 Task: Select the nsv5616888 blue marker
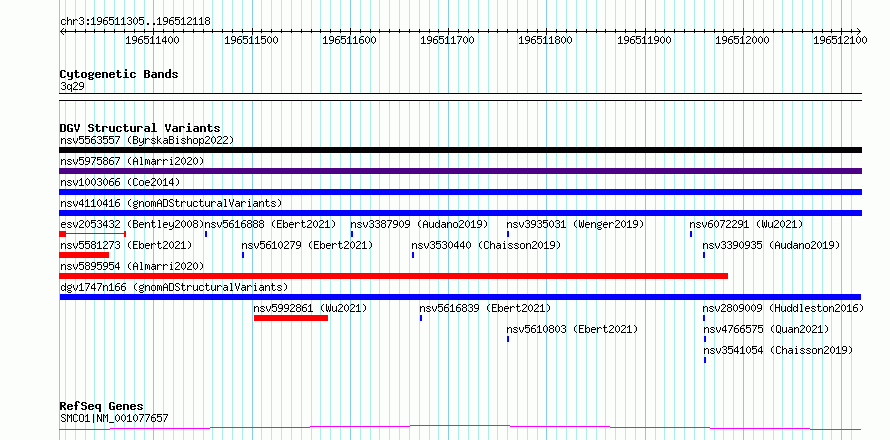point(206,234)
